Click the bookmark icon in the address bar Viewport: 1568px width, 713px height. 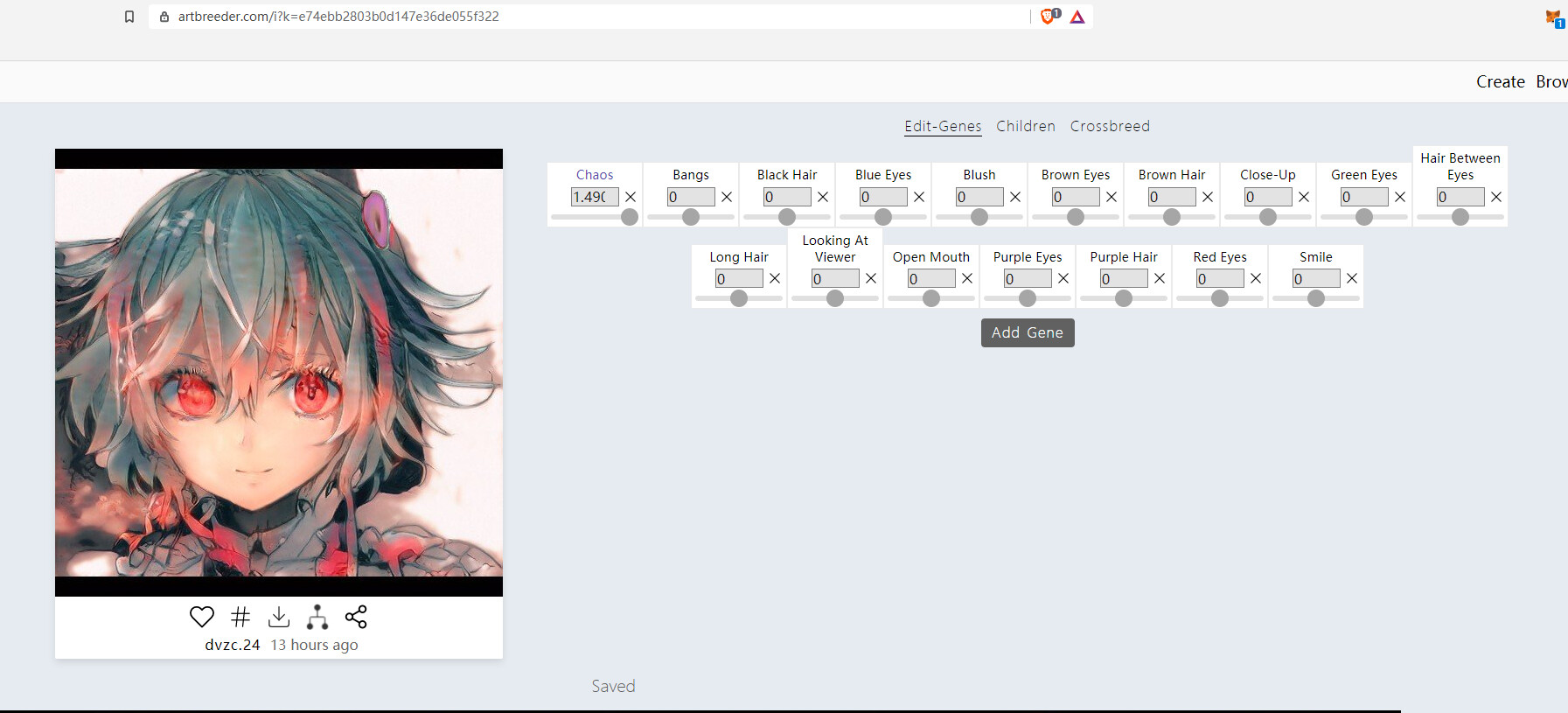pyautogui.click(x=129, y=17)
